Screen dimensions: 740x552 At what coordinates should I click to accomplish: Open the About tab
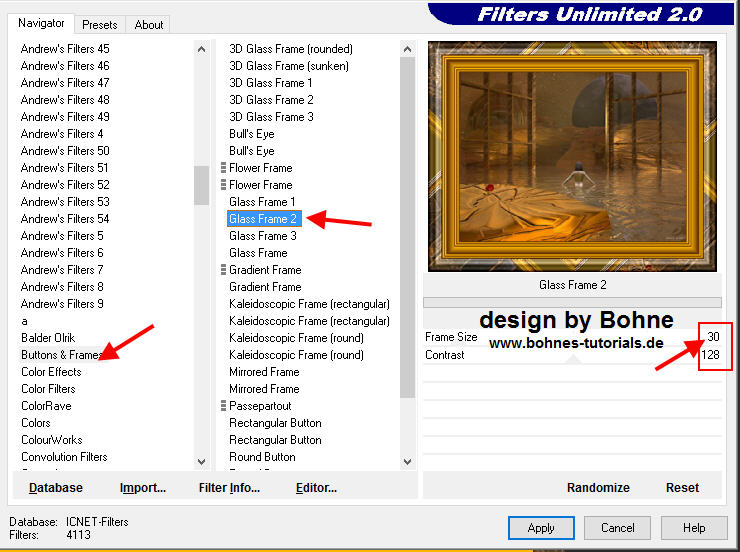click(148, 24)
